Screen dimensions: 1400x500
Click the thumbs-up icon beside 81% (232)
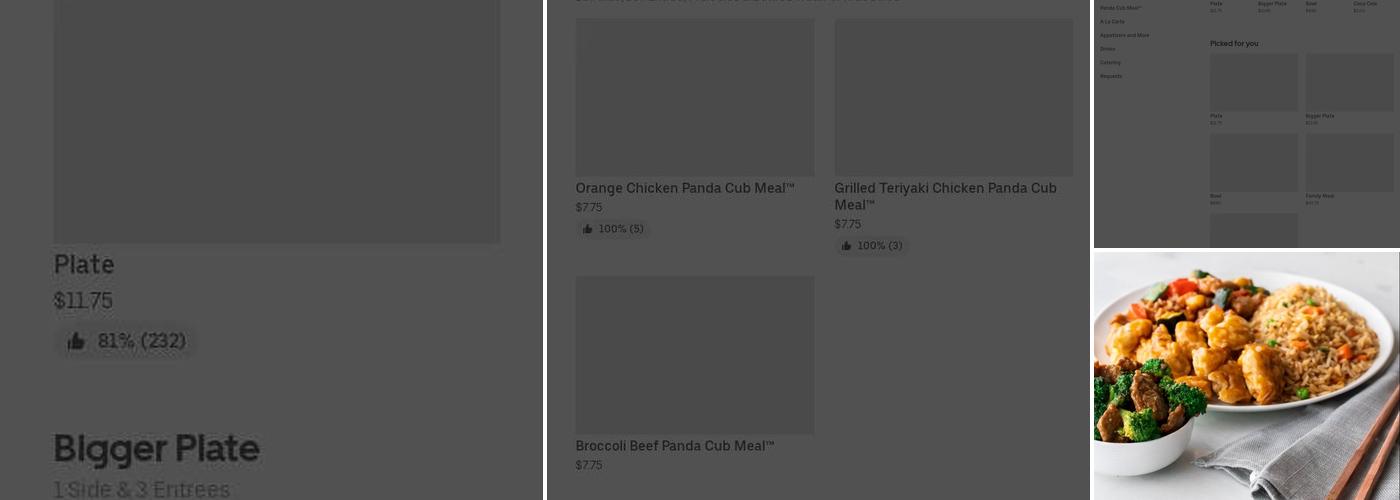[x=76, y=342]
